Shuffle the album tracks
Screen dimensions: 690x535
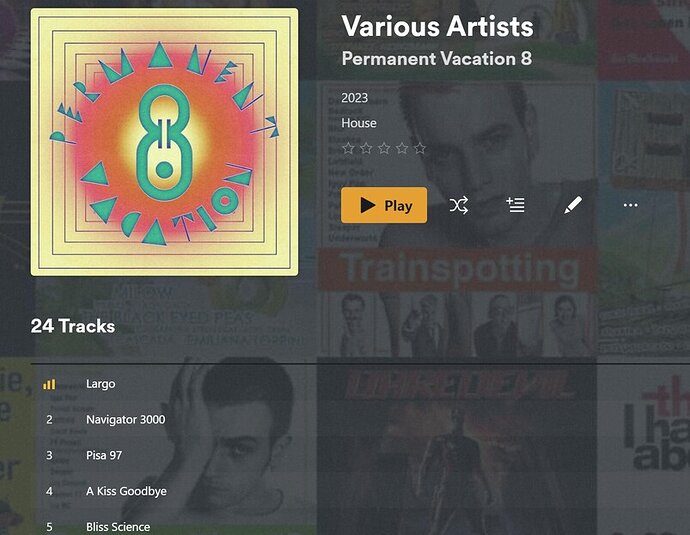[459, 205]
